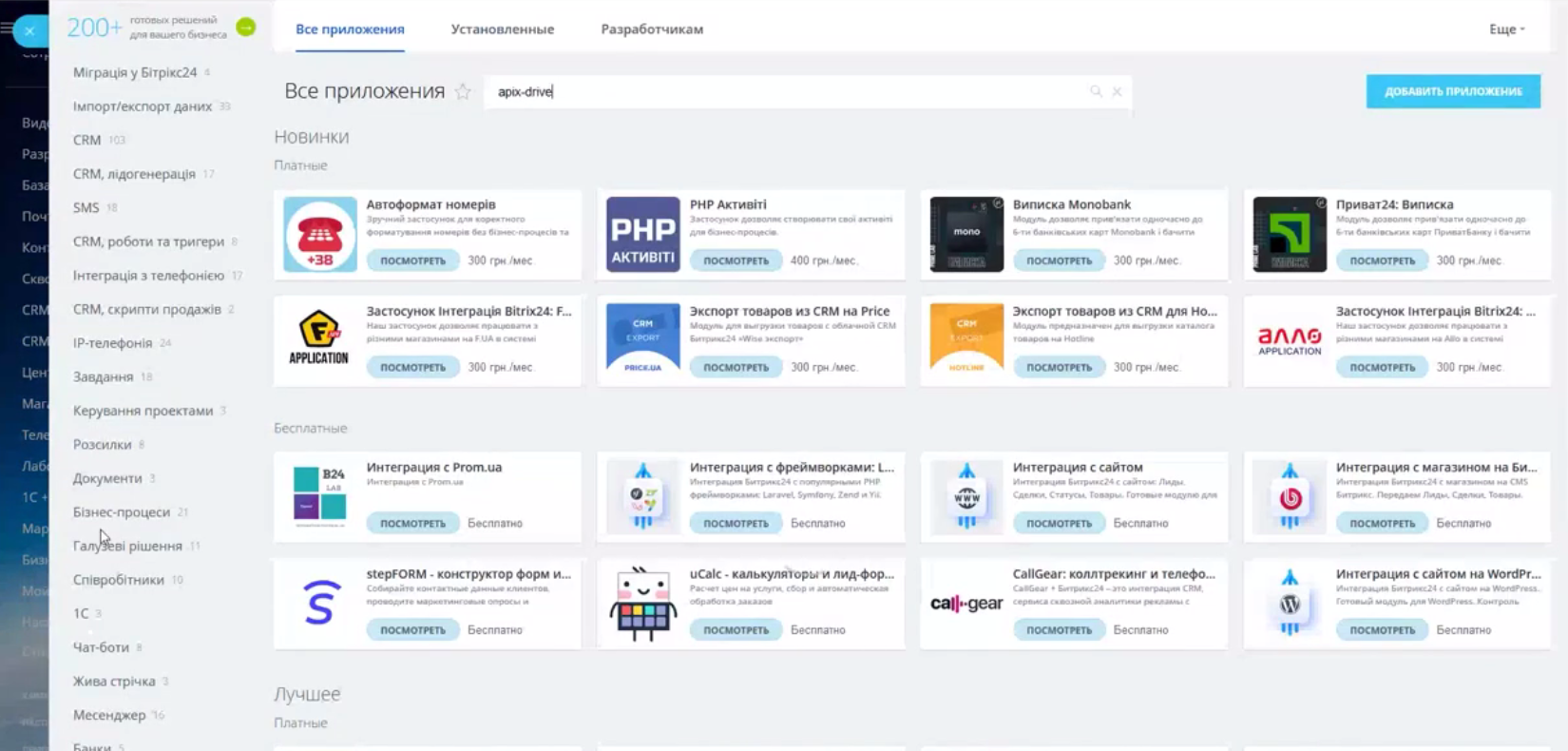Open Интеграция с магазином на Би... title
Screen dimensions: 1568x751
pos(1437,467)
